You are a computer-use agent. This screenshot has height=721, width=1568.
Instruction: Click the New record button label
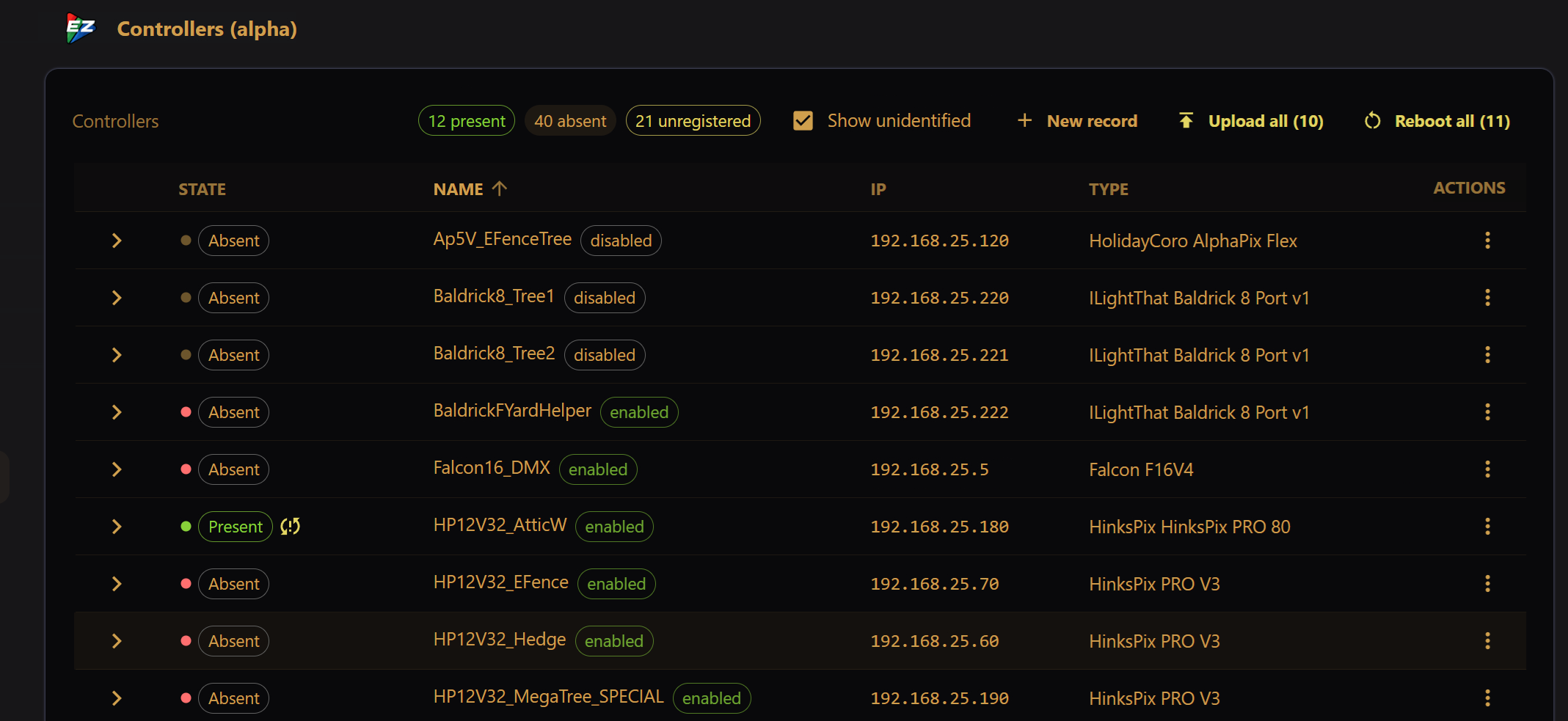tap(1092, 121)
